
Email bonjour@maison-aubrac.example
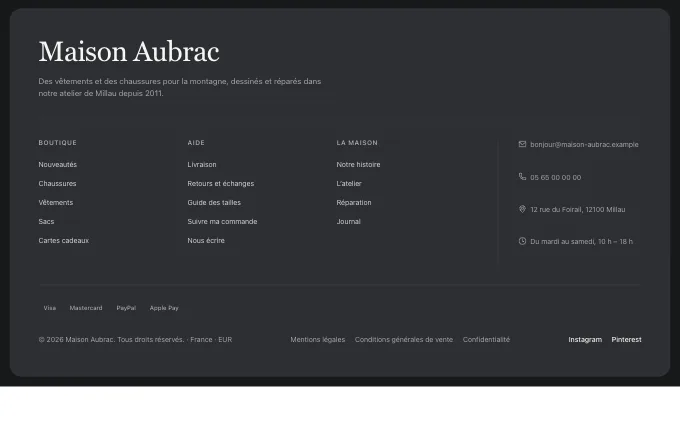click(584, 144)
